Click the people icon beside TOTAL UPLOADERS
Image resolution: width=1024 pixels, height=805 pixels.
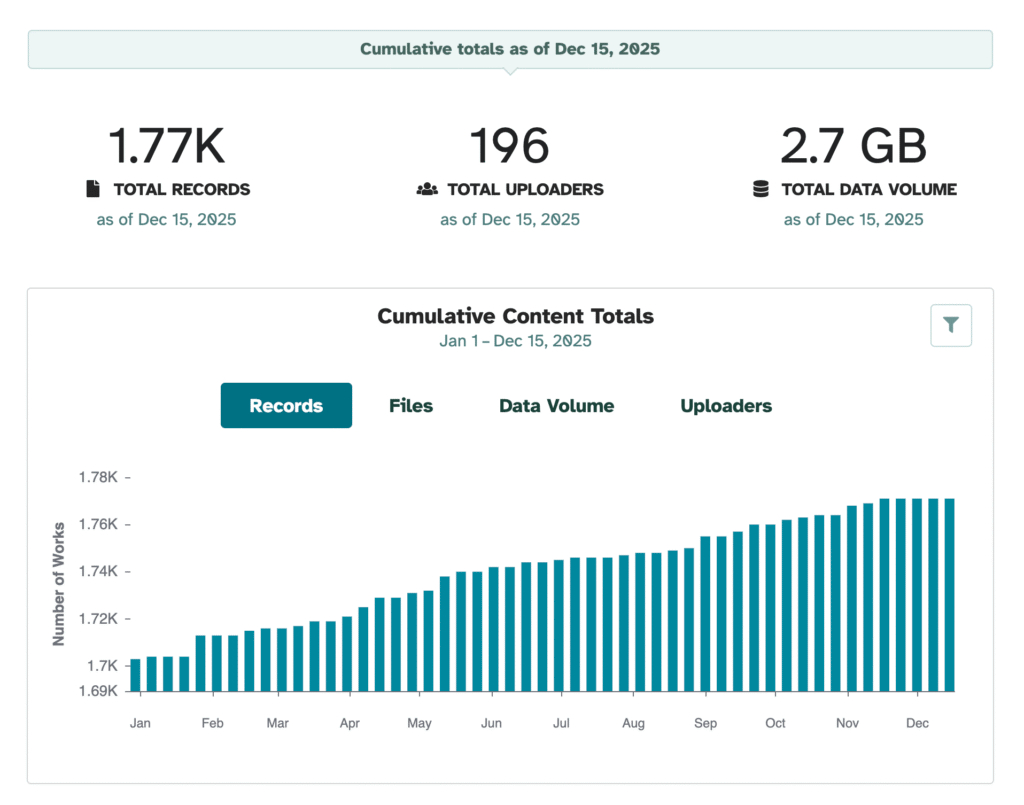click(427, 189)
